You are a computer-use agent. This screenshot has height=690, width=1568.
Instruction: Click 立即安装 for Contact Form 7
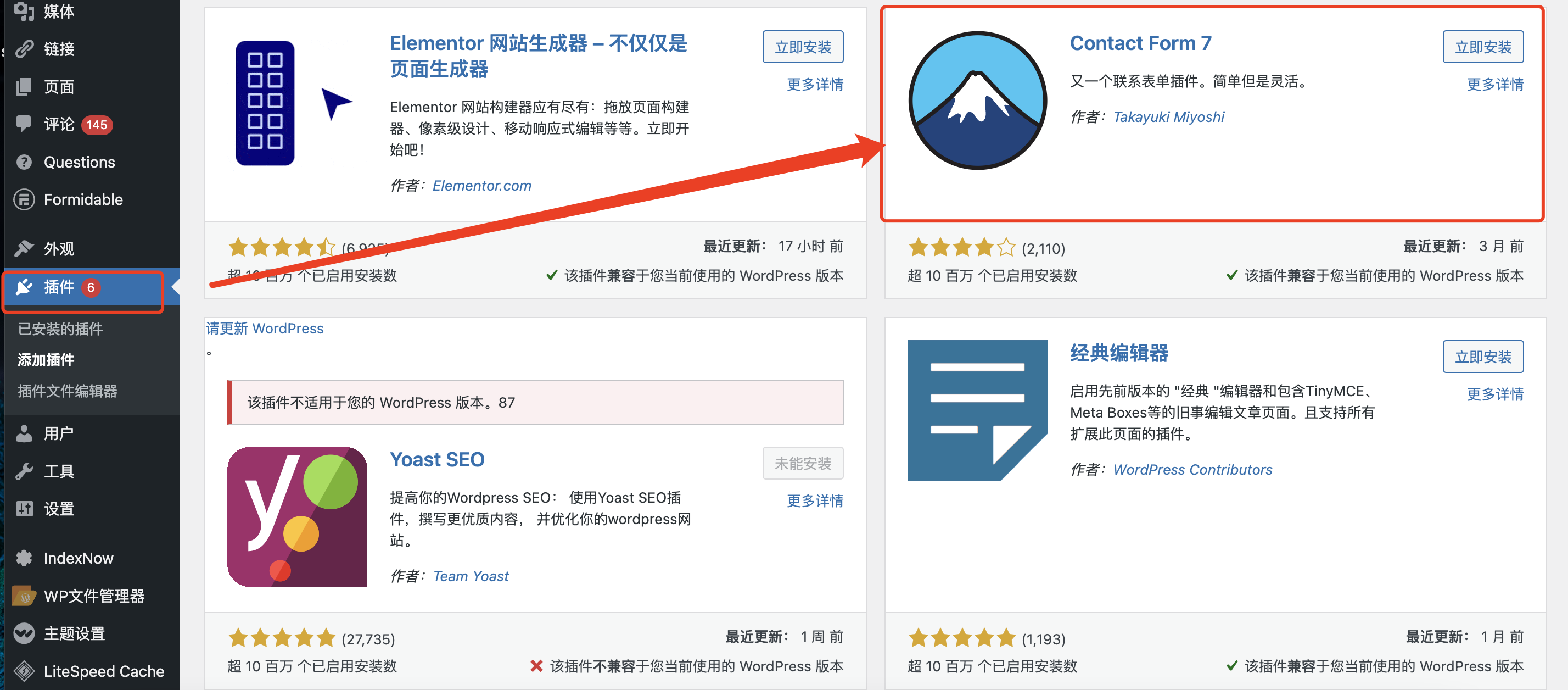1483,47
